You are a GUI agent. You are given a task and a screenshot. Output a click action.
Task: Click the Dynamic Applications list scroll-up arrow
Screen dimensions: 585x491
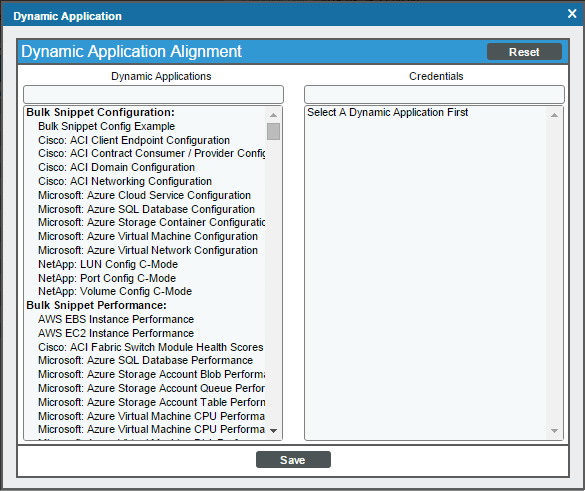(273, 115)
